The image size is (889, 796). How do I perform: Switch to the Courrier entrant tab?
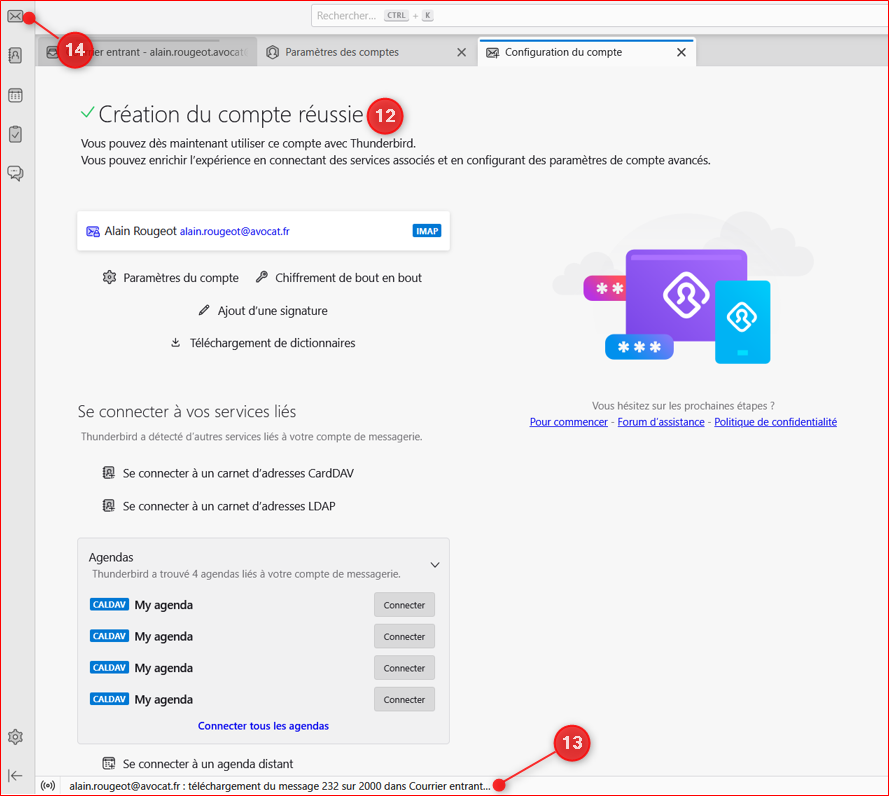tap(147, 52)
